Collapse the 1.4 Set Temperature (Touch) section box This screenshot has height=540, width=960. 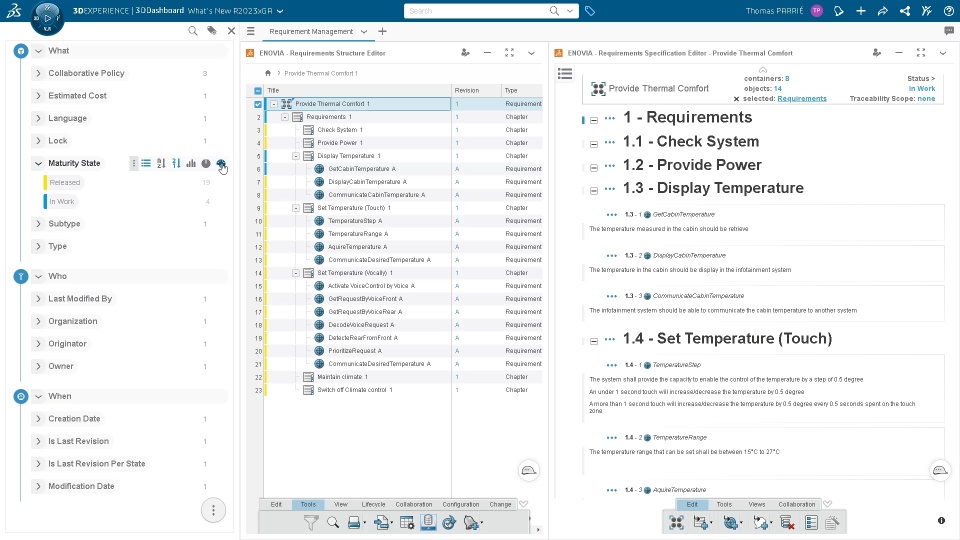594,341
